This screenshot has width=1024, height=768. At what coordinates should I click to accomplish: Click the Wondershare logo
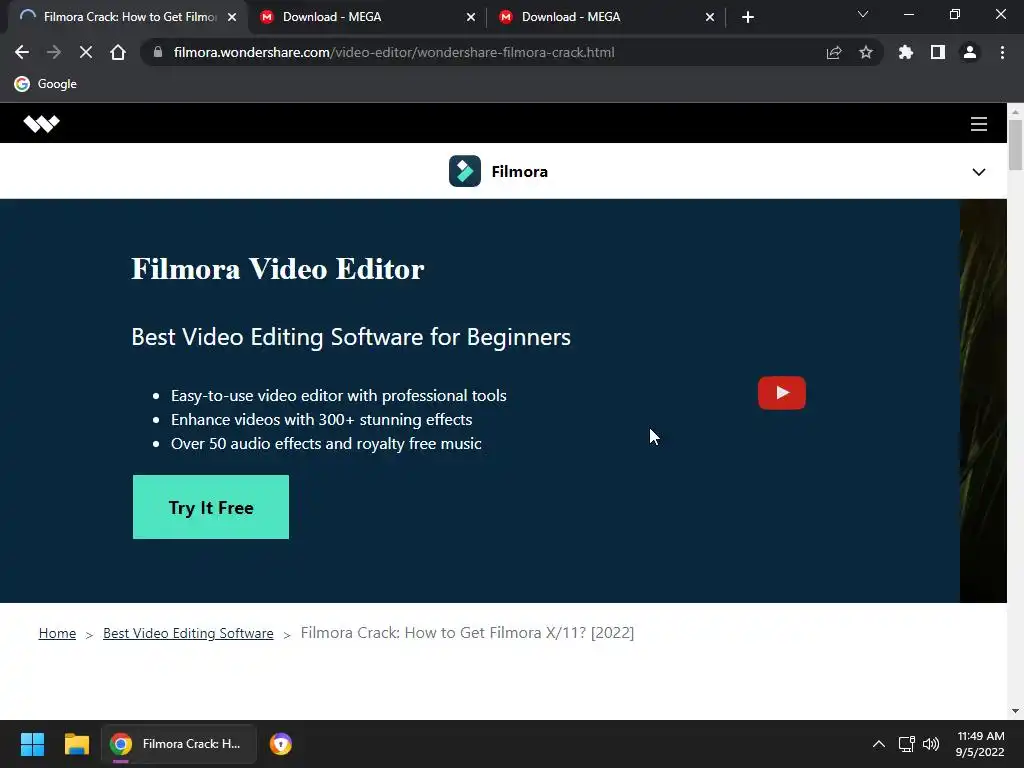pyautogui.click(x=41, y=123)
